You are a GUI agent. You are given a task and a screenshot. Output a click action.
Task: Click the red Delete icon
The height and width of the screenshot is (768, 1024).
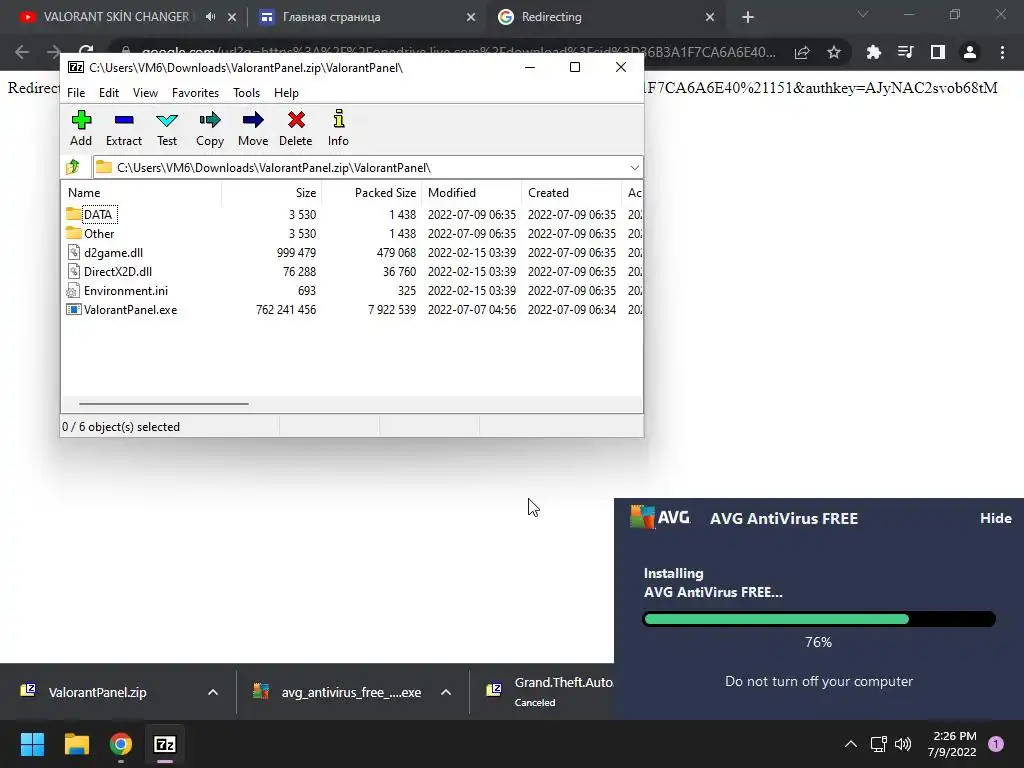(x=296, y=128)
